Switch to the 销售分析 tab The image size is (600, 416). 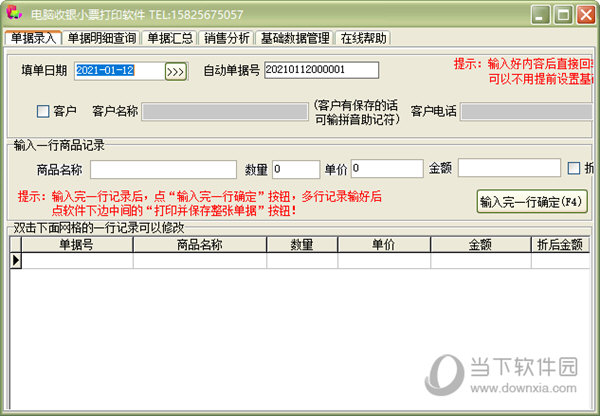click(x=226, y=38)
